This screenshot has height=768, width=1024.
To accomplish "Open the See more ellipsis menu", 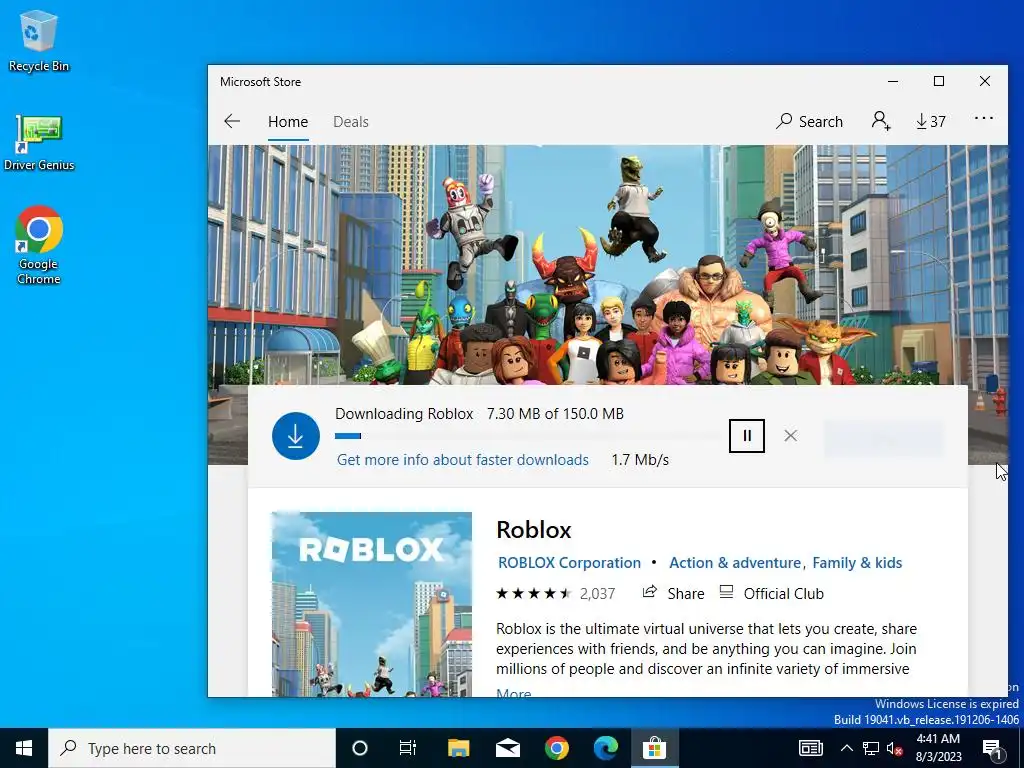I will click(x=984, y=119).
